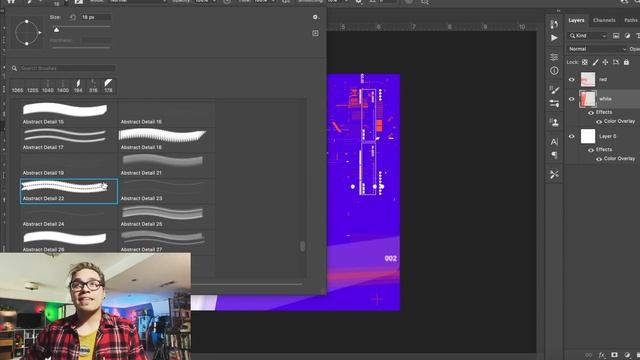Select Abstract Detail 25 brush

click(167, 216)
